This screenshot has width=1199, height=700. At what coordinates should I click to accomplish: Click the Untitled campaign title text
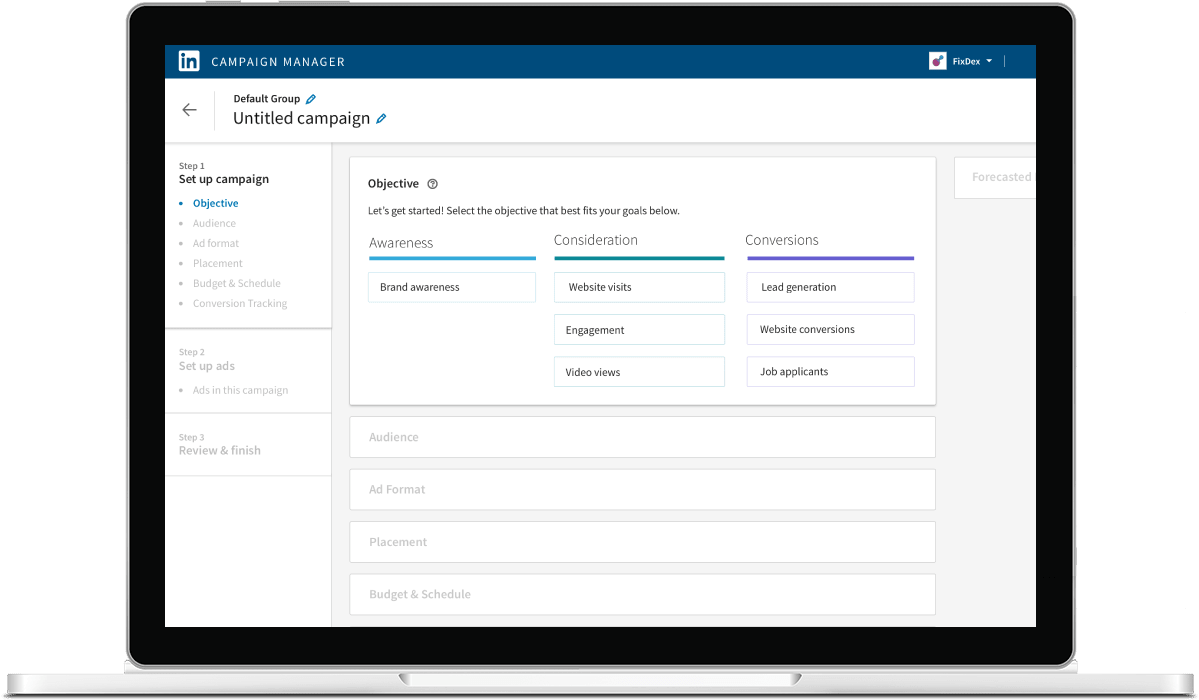point(301,119)
